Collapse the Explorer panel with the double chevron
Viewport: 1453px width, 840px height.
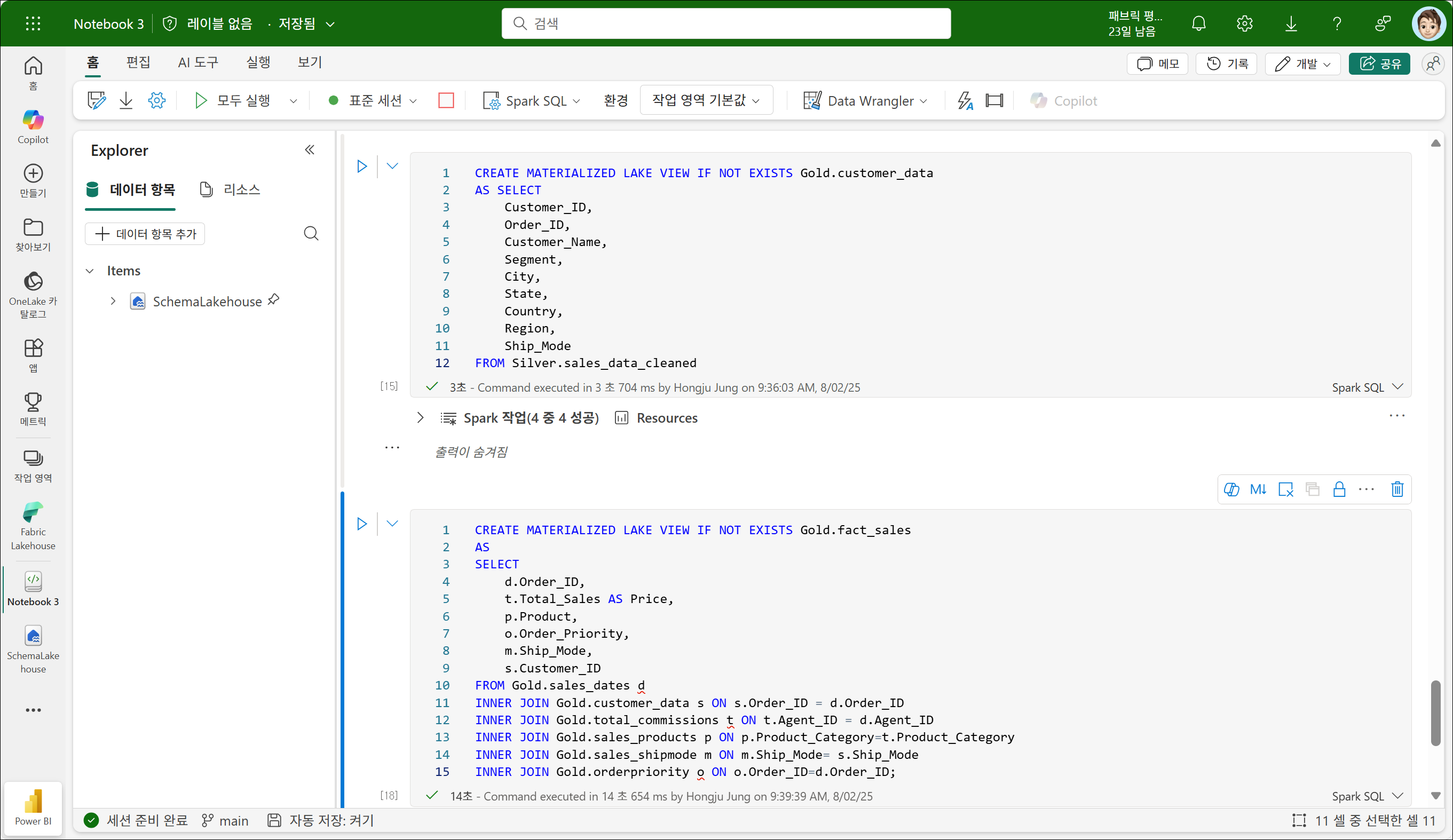click(x=310, y=150)
